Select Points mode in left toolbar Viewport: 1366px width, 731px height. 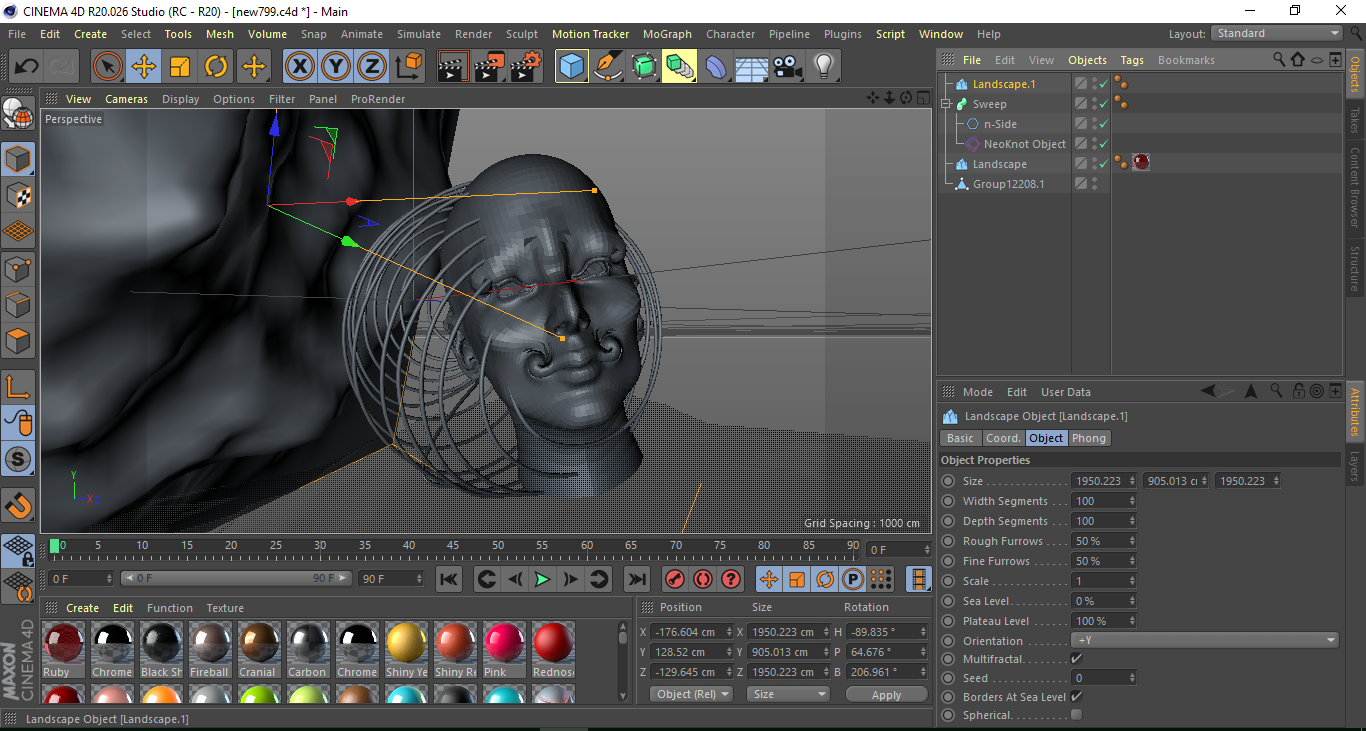click(18, 268)
